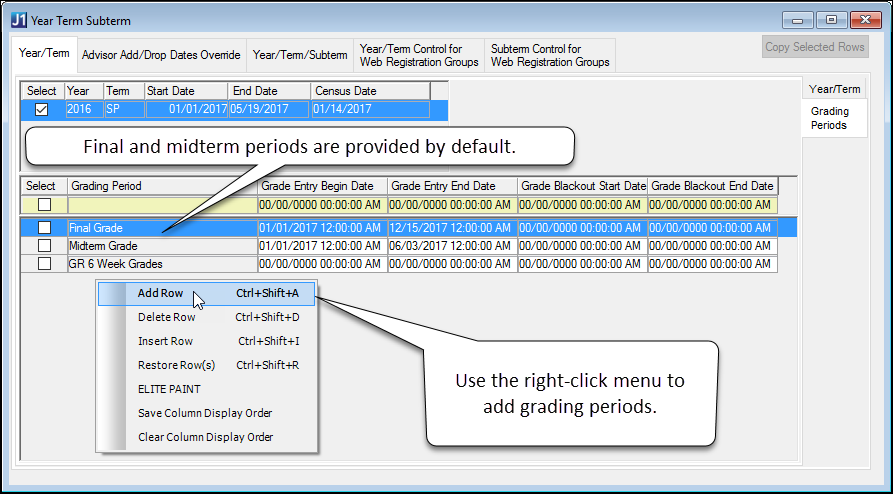Open Year/Term Control for Web Registration Groups tab

418,55
